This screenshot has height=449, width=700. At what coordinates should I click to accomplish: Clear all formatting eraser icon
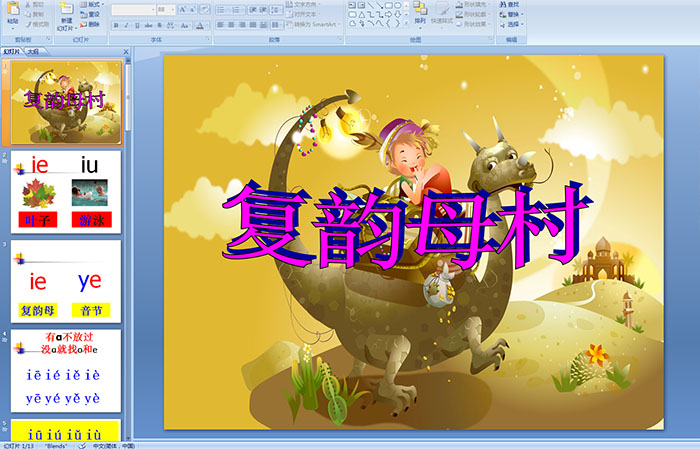tap(204, 9)
